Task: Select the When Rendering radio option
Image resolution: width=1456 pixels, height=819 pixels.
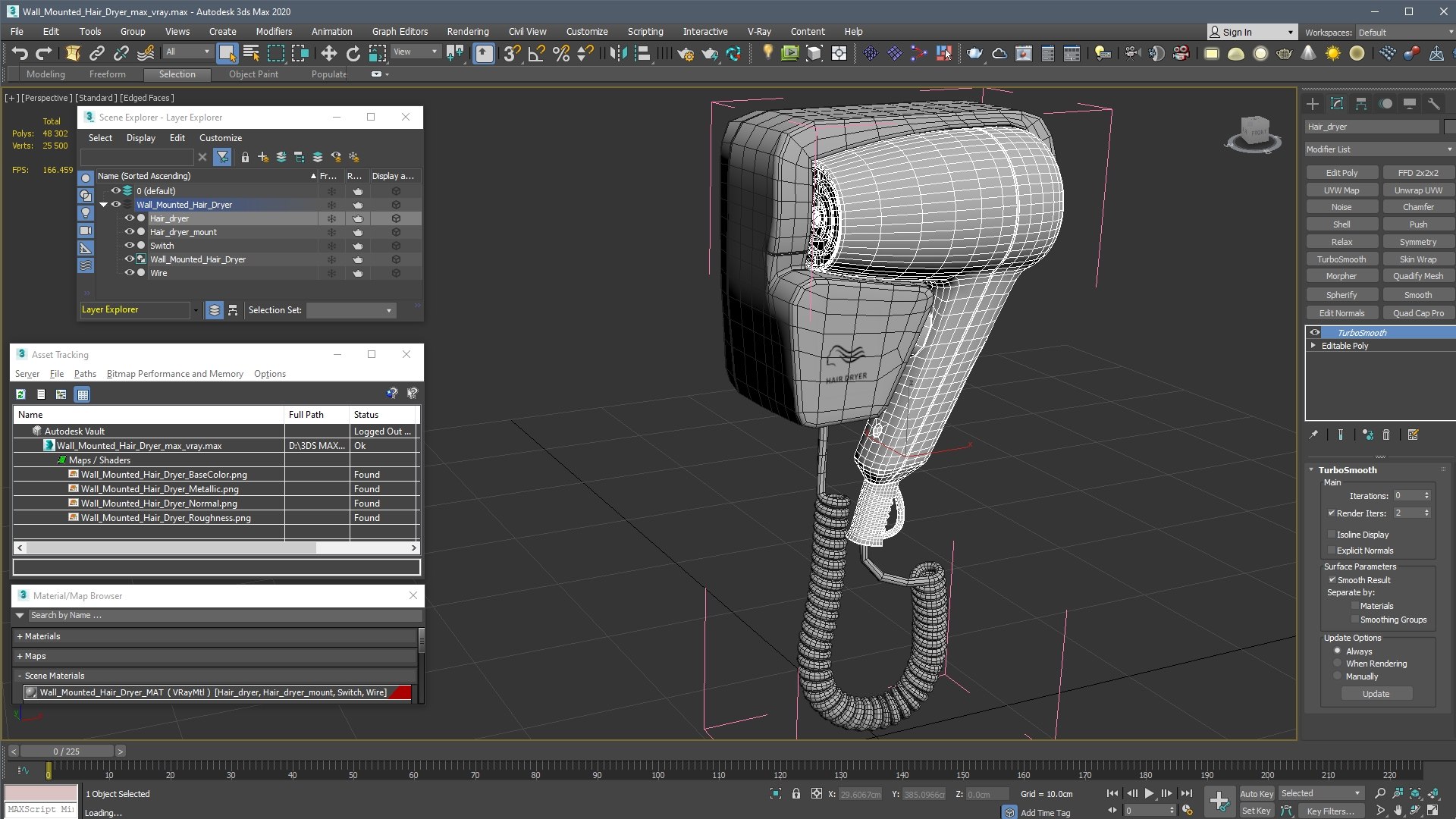Action: pos(1338,664)
